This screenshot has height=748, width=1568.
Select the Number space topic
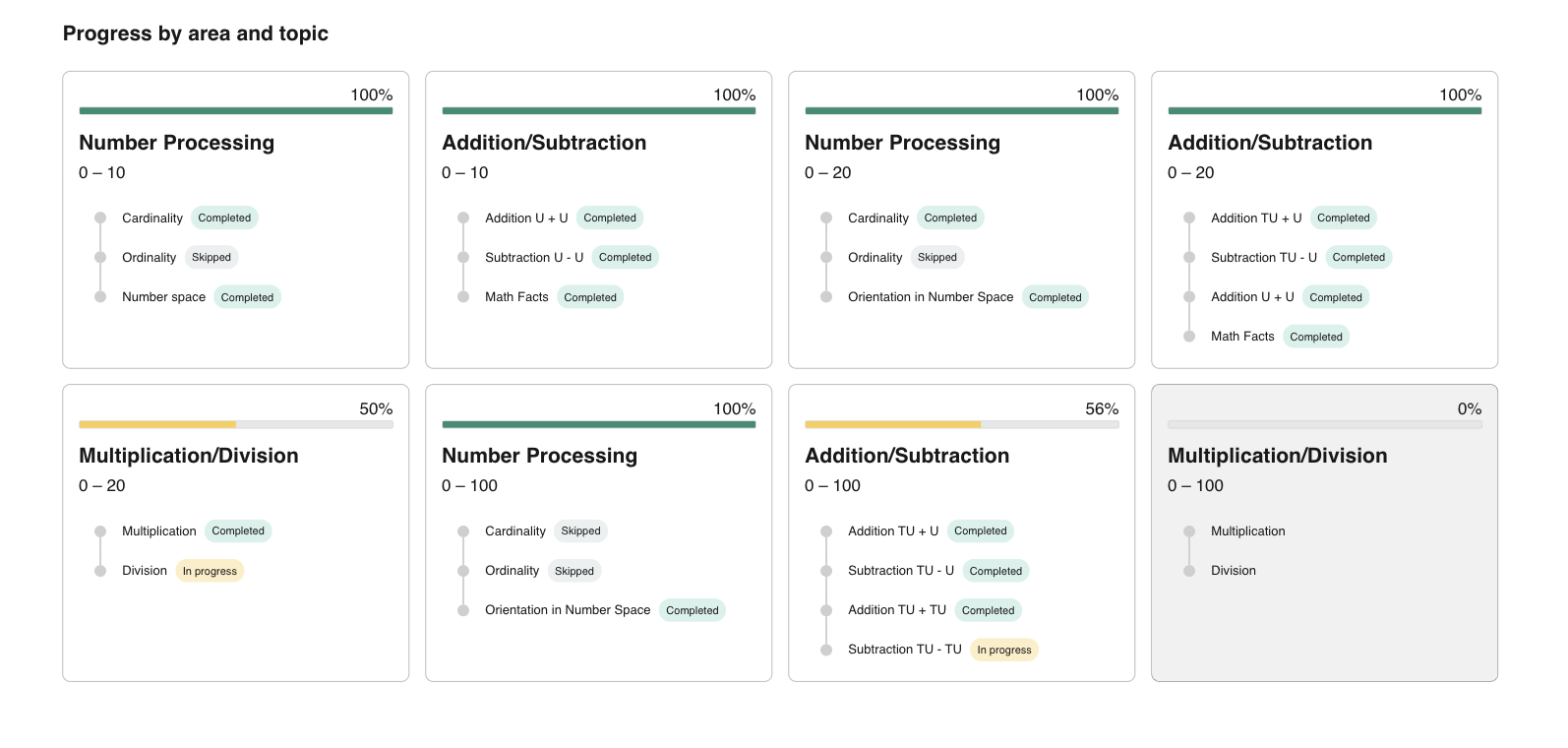tap(163, 297)
